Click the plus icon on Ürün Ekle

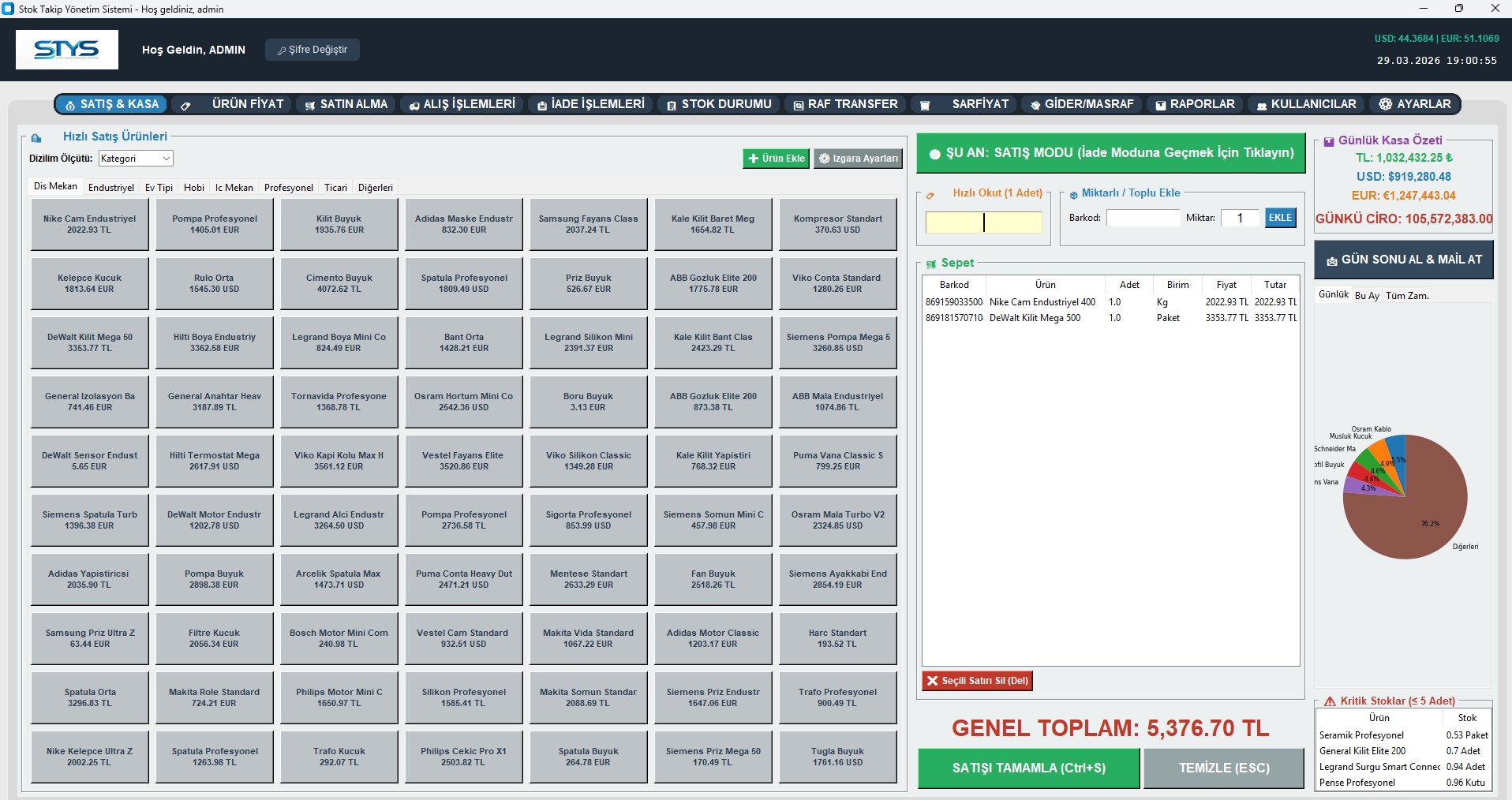[754, 159]
